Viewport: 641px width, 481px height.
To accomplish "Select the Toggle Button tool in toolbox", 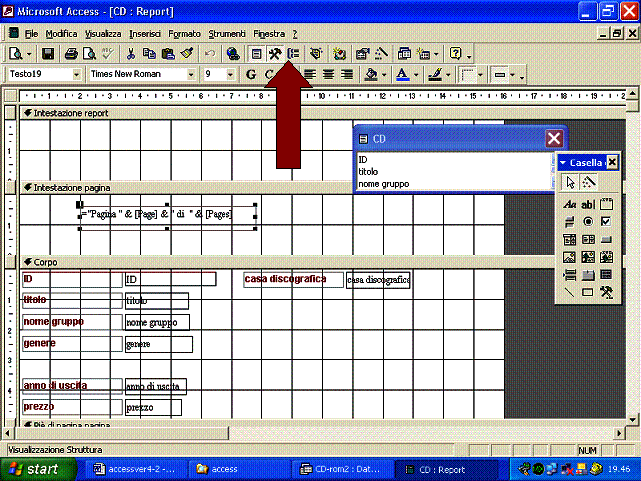I will (569, 221).
